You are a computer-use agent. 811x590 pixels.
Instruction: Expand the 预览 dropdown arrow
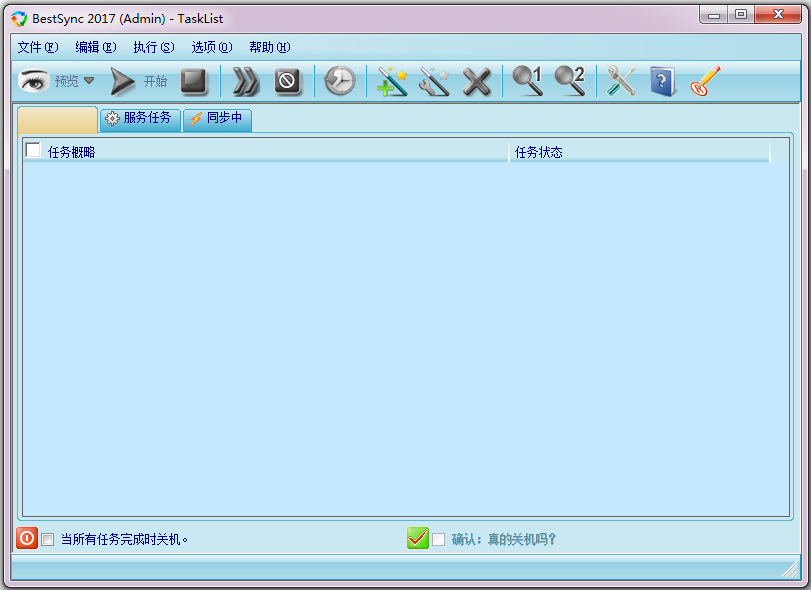(x=89, y=81)
